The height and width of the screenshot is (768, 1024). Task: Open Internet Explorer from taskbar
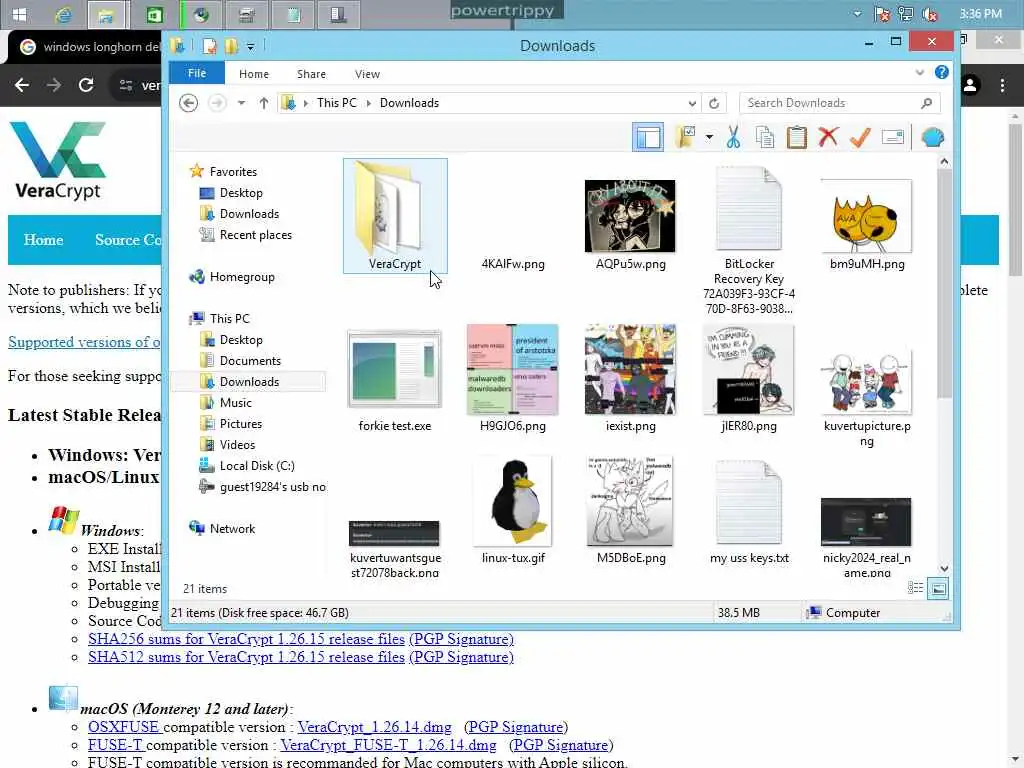[63, 14]
